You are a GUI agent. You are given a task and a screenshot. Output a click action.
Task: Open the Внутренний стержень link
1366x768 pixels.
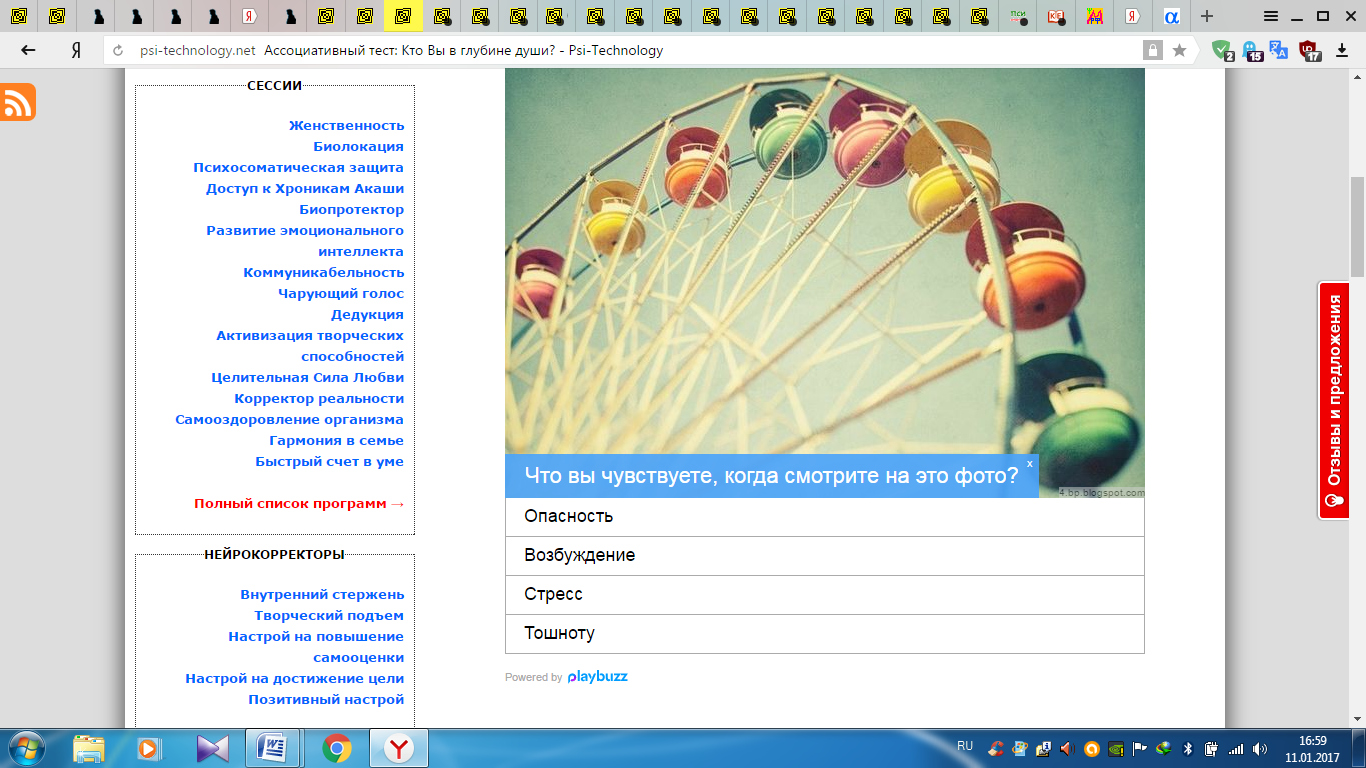click(x=322, y=594)
